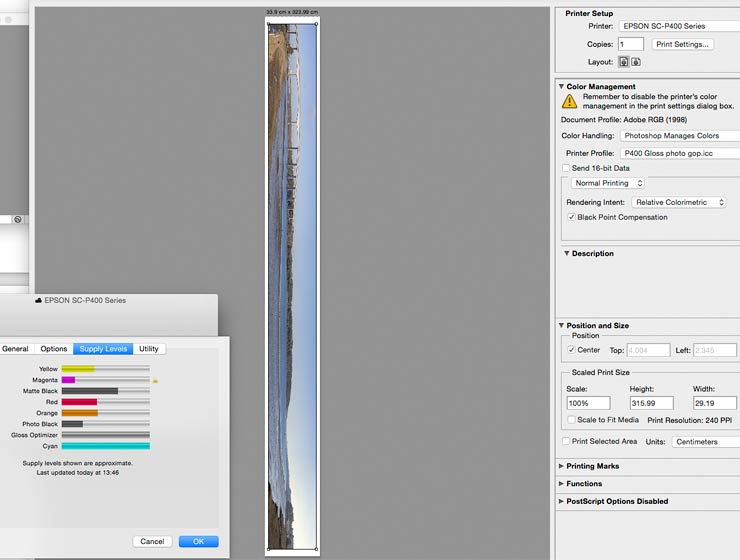Collapse Position and Size section
Viewport: 740px width, 560px height.
point(561,325)
